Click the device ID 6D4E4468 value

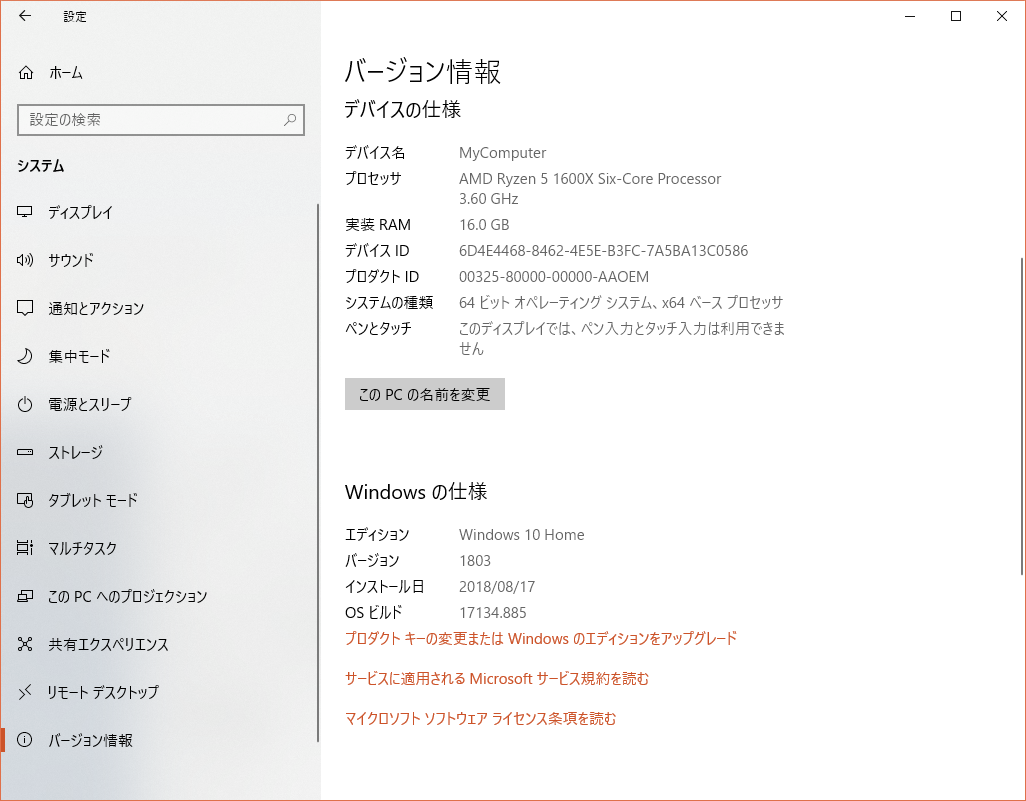pos(603,251)
